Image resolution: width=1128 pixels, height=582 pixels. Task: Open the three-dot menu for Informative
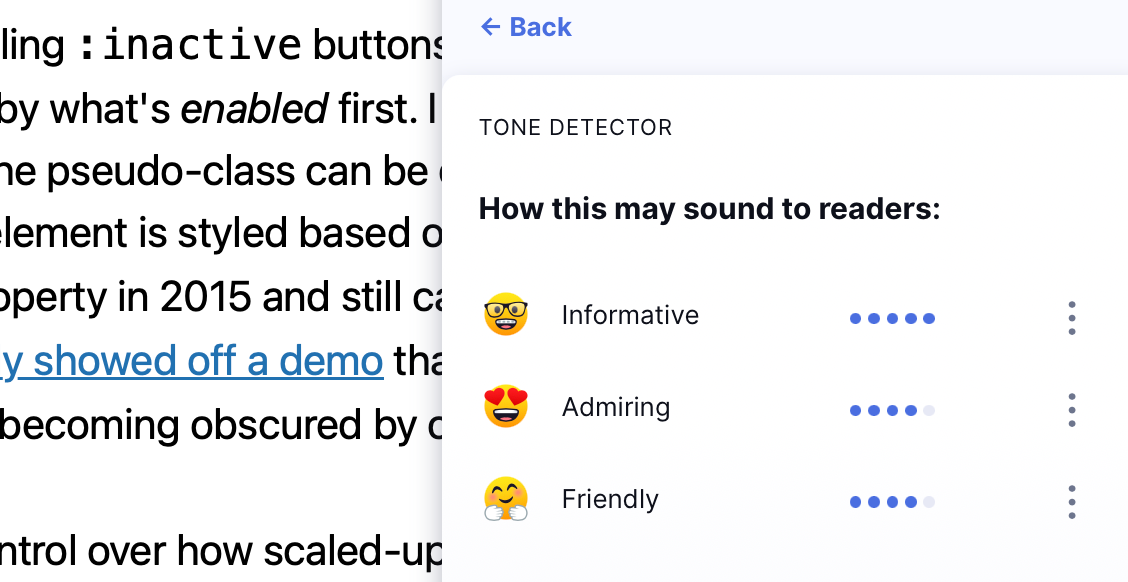point(1071,317)
